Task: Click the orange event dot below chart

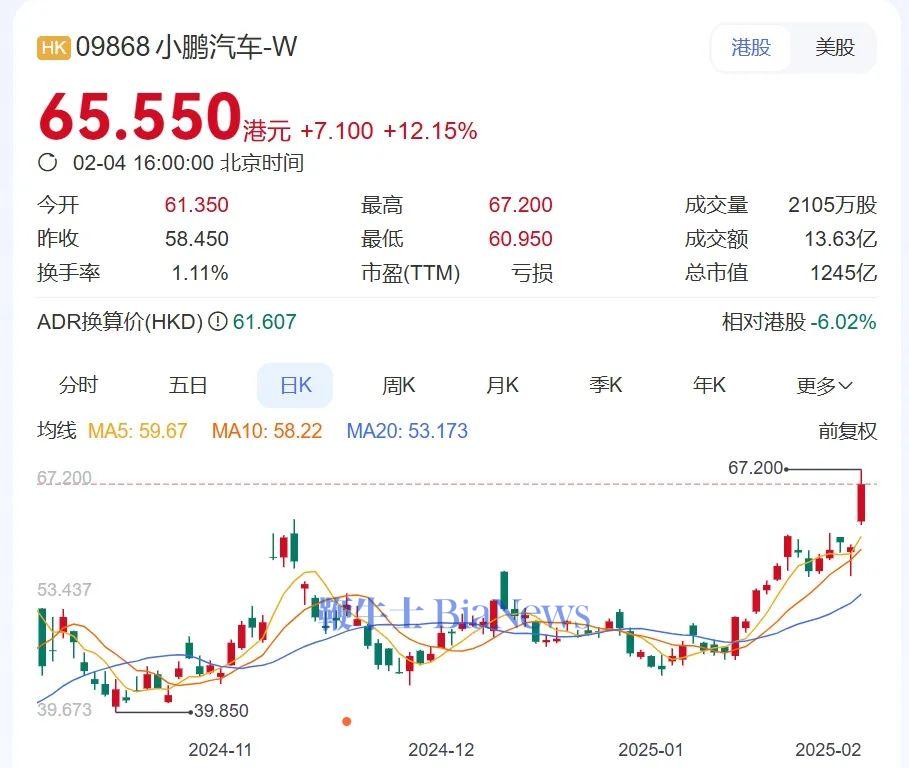Action: [347, 722]
